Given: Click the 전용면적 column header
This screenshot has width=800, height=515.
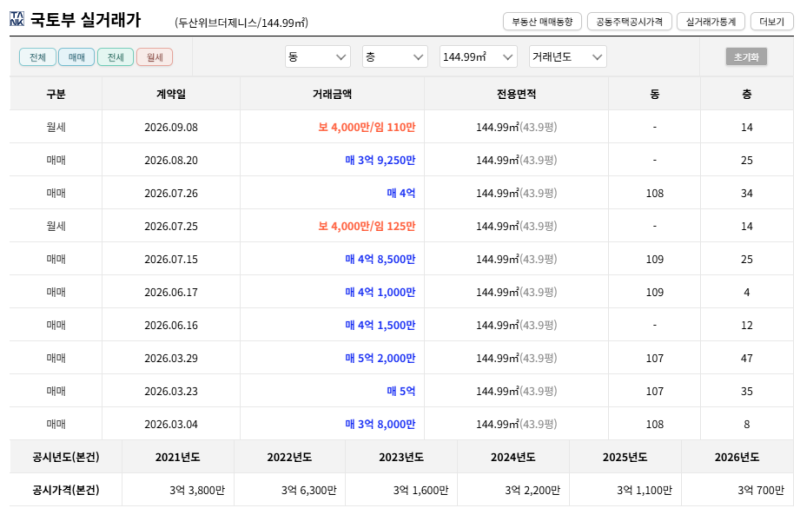Looking at the screenshot, I should pyautogui.click(x=516, y=94).
